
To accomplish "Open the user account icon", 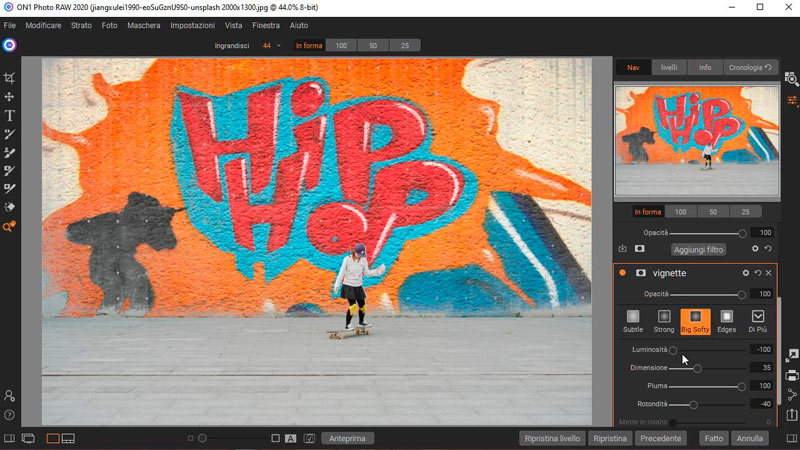I will [9, 396].
